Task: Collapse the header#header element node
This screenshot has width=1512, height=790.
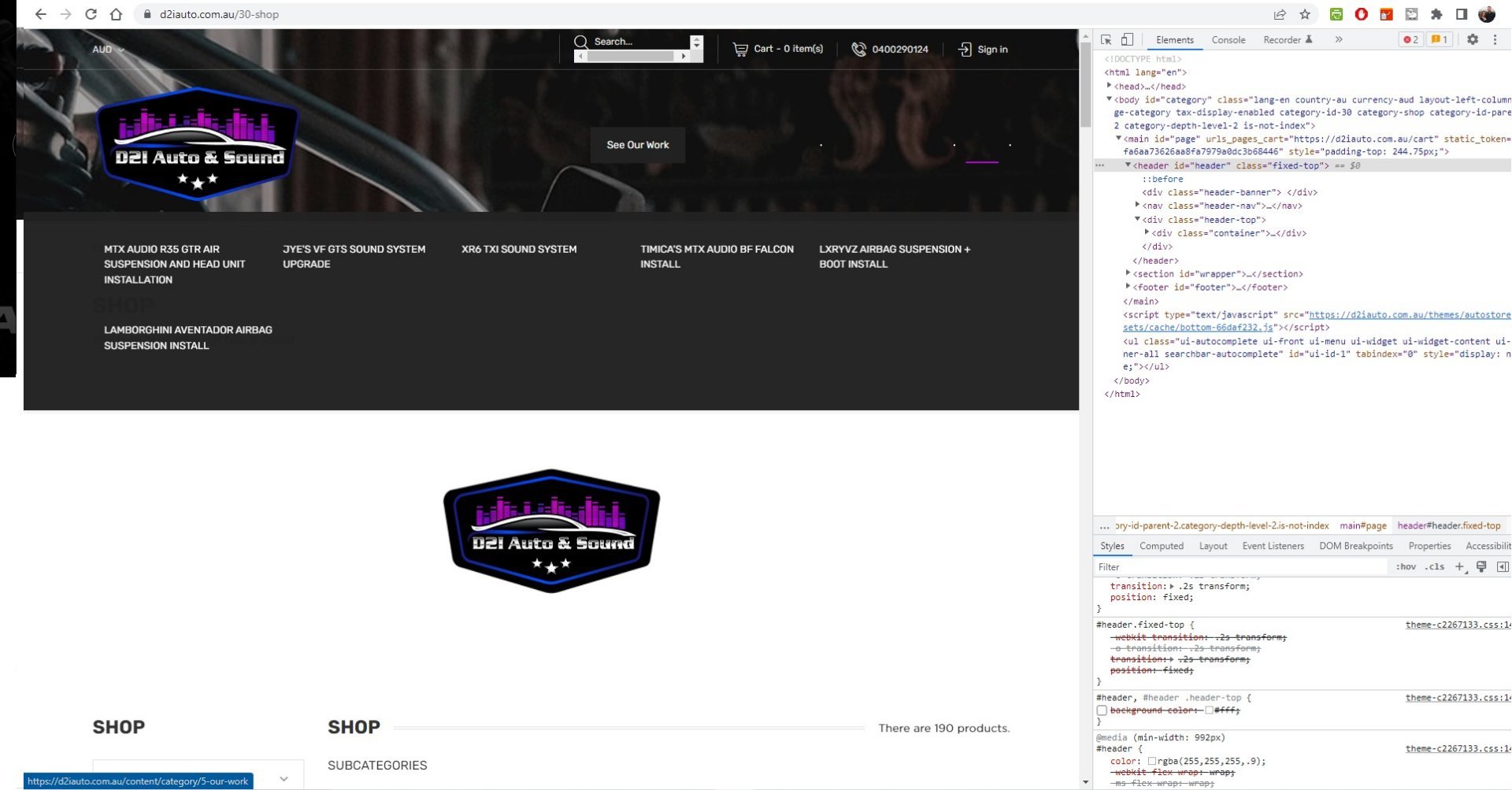Action: pyautogui.click(x=1128, y=165)
